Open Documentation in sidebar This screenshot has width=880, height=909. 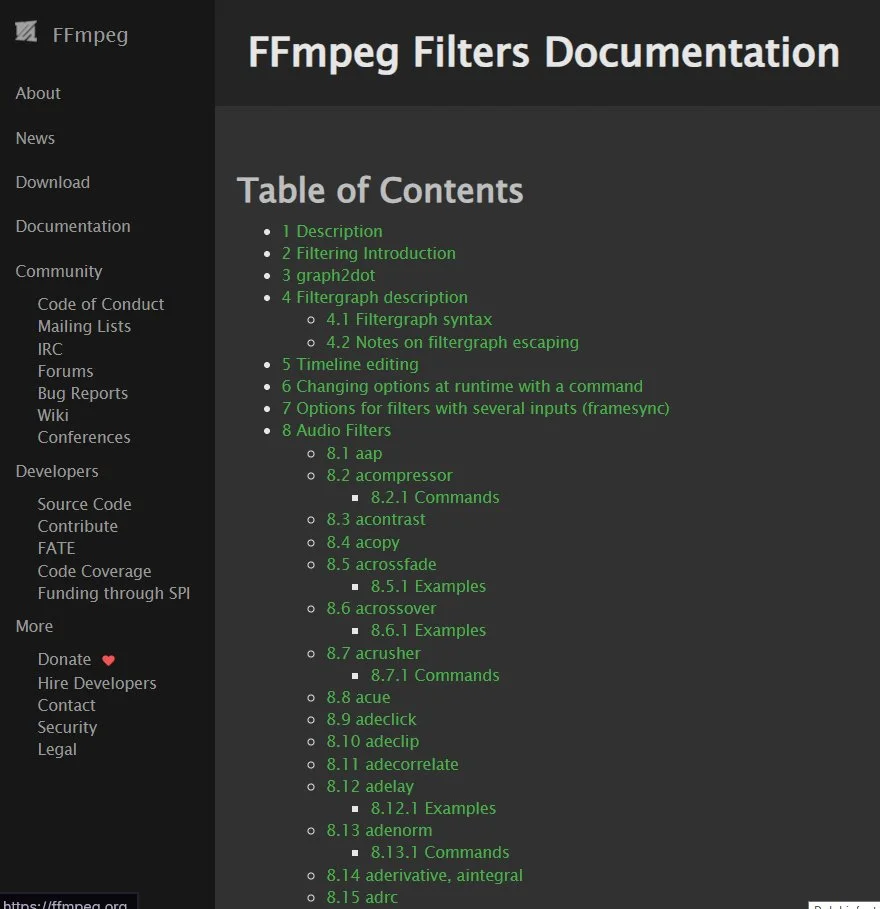(x=73, y=226)
